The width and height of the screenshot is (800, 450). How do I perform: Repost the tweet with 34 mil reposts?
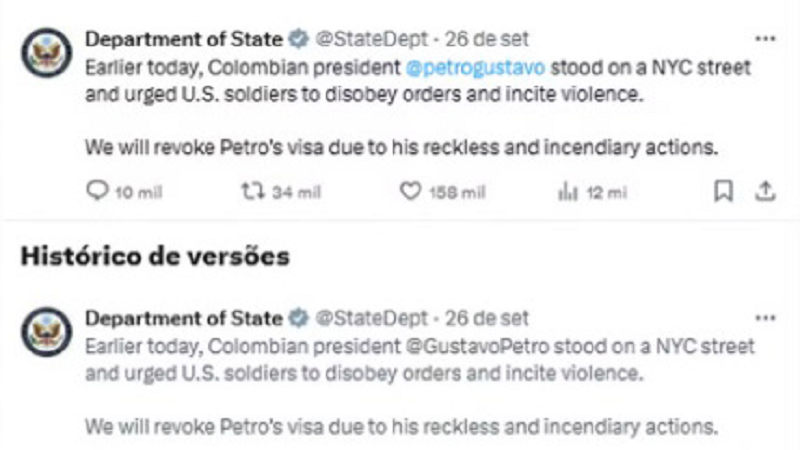253,191
